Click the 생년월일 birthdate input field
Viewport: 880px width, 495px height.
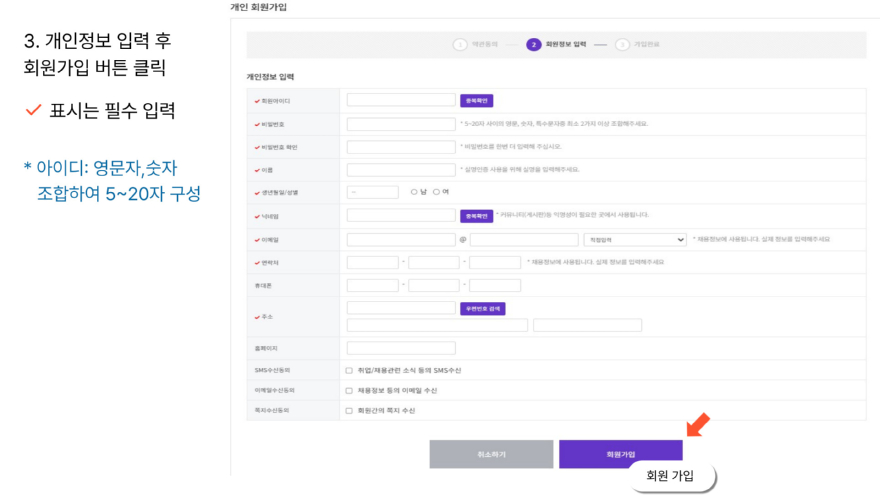(372, 192)
